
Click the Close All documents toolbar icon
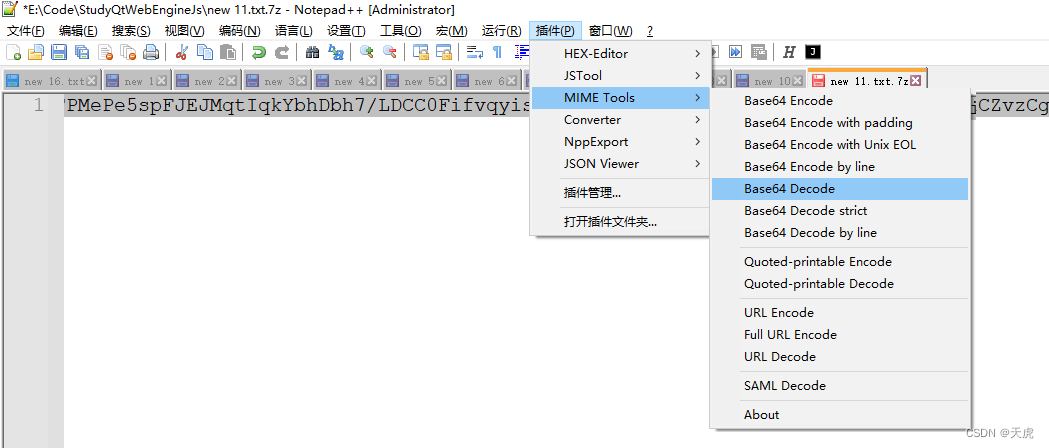click(128, 52)
